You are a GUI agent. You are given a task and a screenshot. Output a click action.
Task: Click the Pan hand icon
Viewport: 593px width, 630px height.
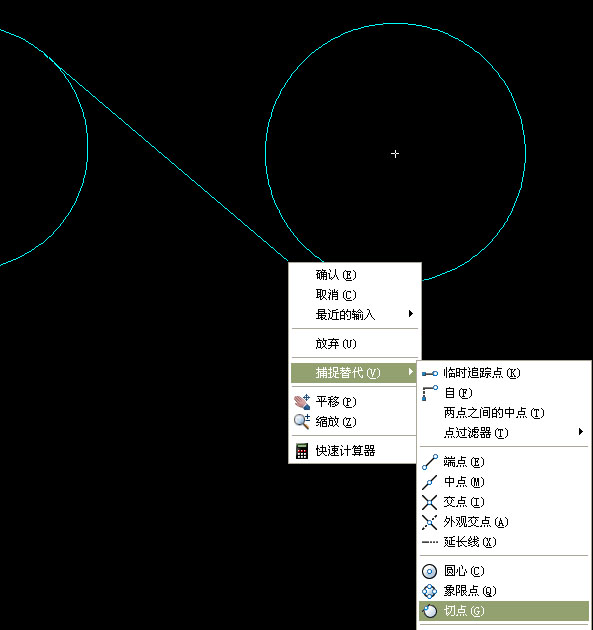(x=302, y=402)
